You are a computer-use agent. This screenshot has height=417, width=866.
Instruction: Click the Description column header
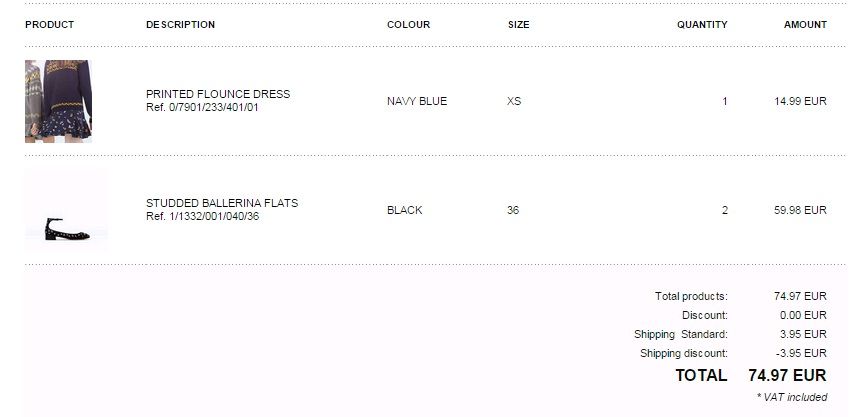[180, 25]
